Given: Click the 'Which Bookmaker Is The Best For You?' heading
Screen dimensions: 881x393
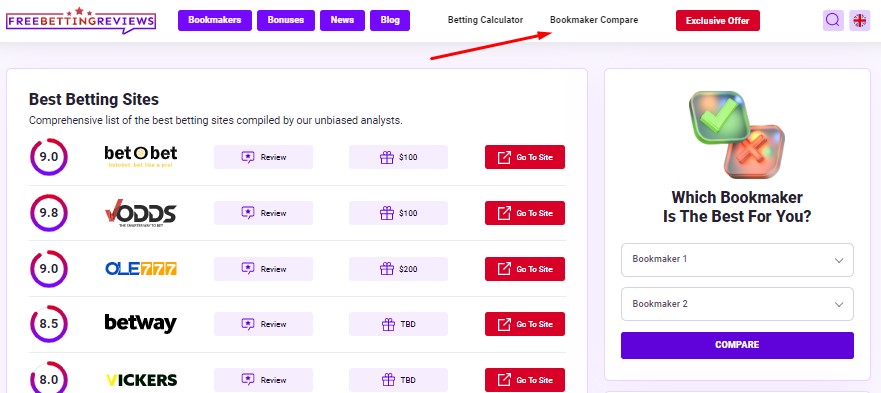Looking at the screenshot, I should [737, 207].
